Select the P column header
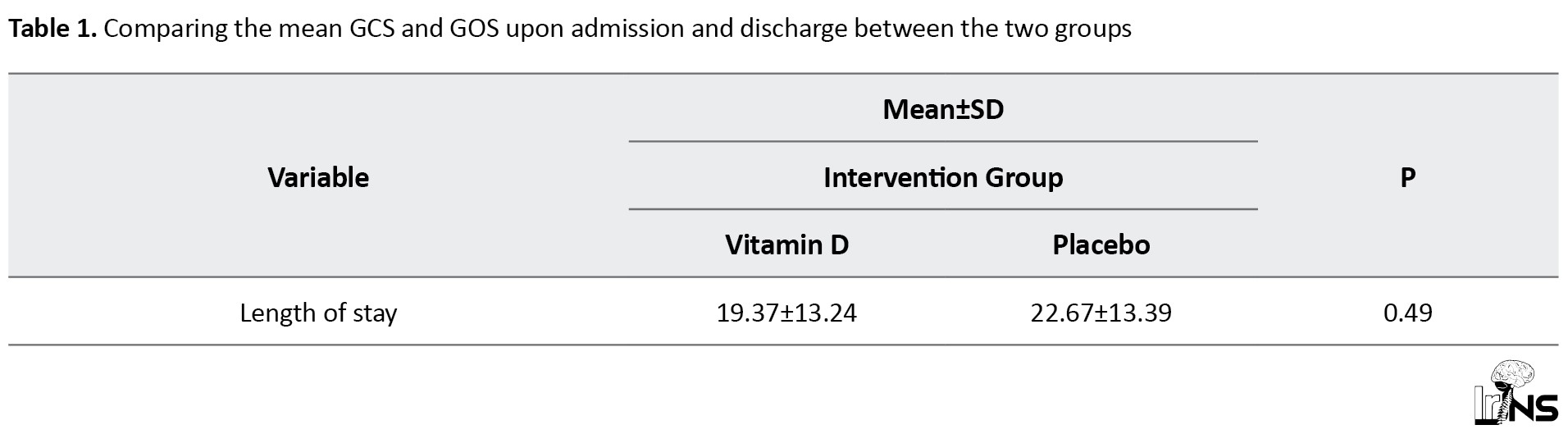Screen dimensions: 1568x434 [1408, 177]
